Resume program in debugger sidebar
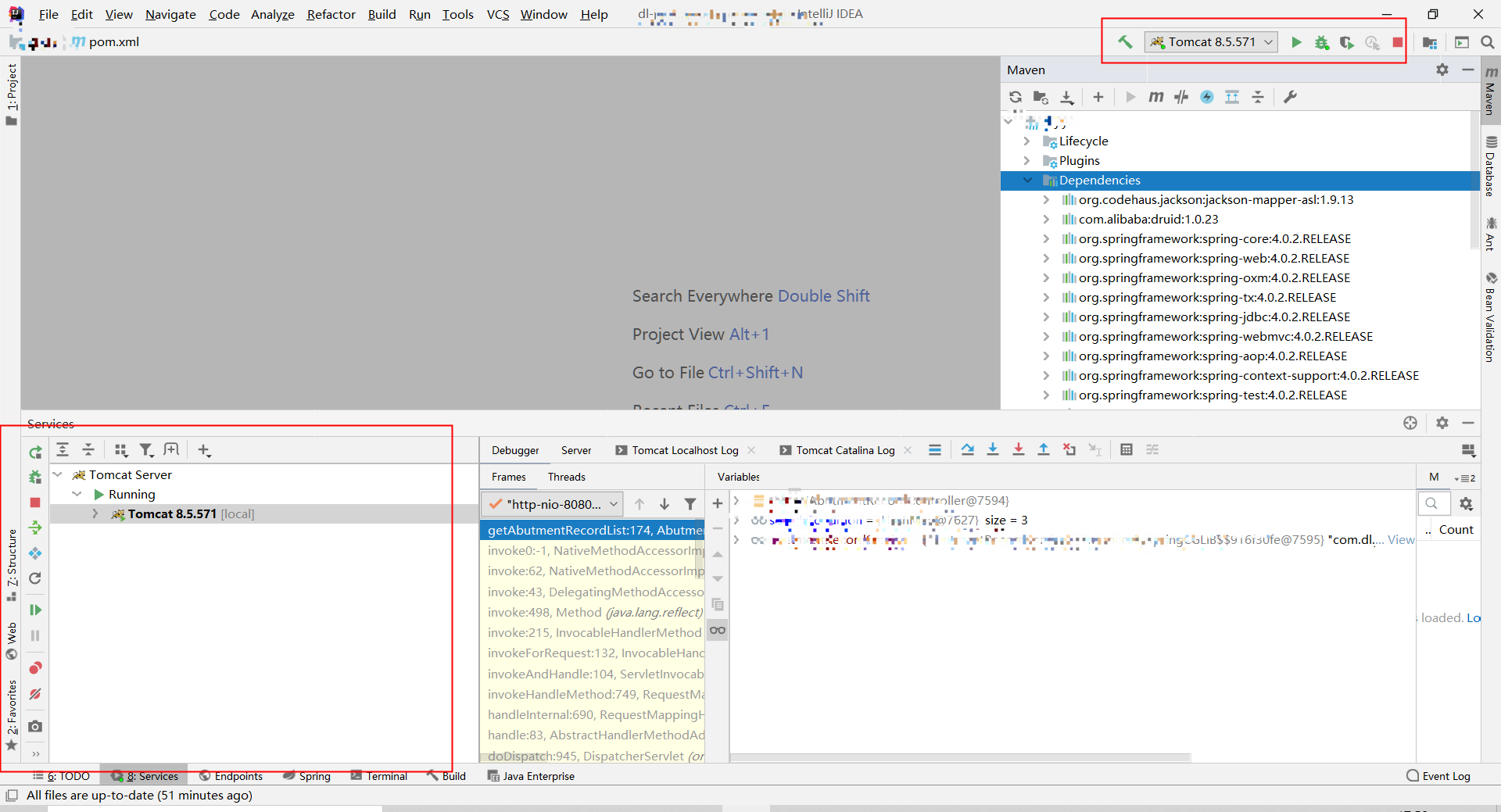Image resolution: width=1501 pixels, height=812 pixels. 35,610
